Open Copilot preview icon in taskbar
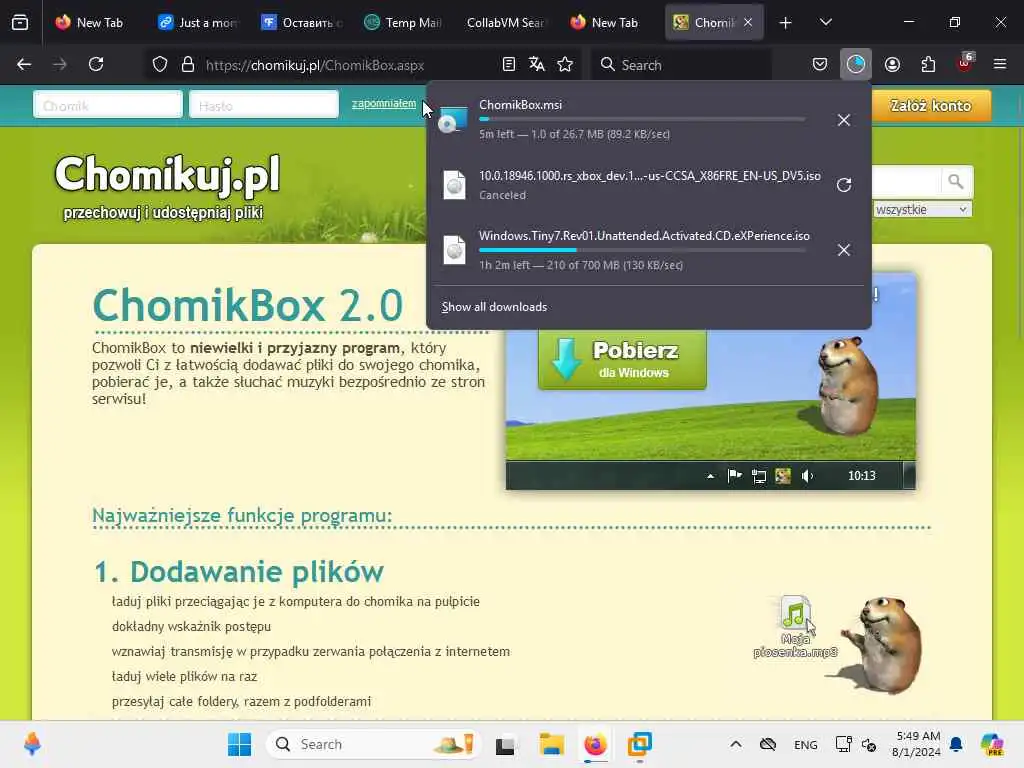Screen dimensions: 1024x768 993,744
